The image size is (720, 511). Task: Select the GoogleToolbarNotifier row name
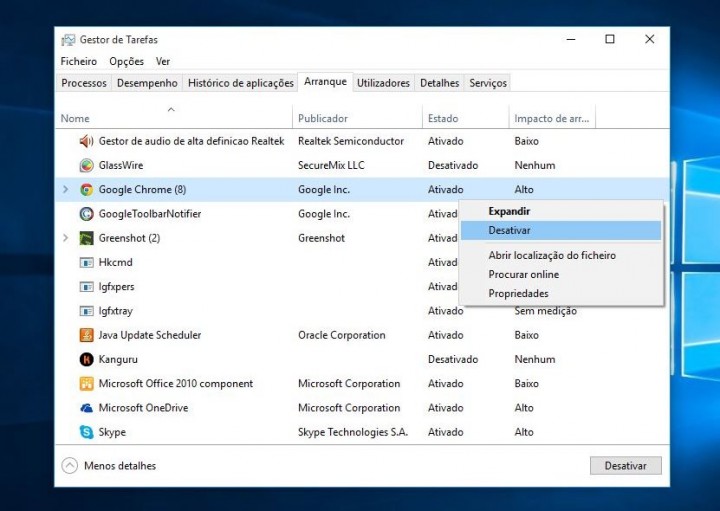click(x=150, y=214)
